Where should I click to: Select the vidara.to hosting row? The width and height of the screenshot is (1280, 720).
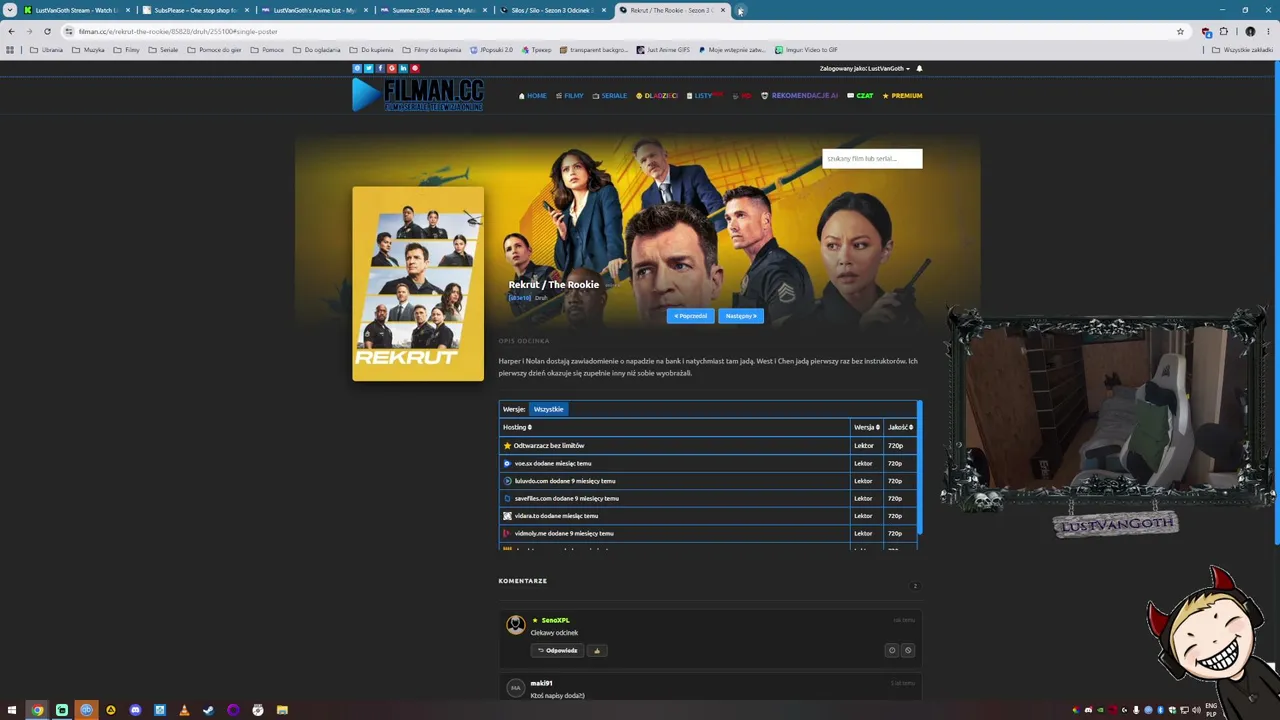tap(708, 516)
